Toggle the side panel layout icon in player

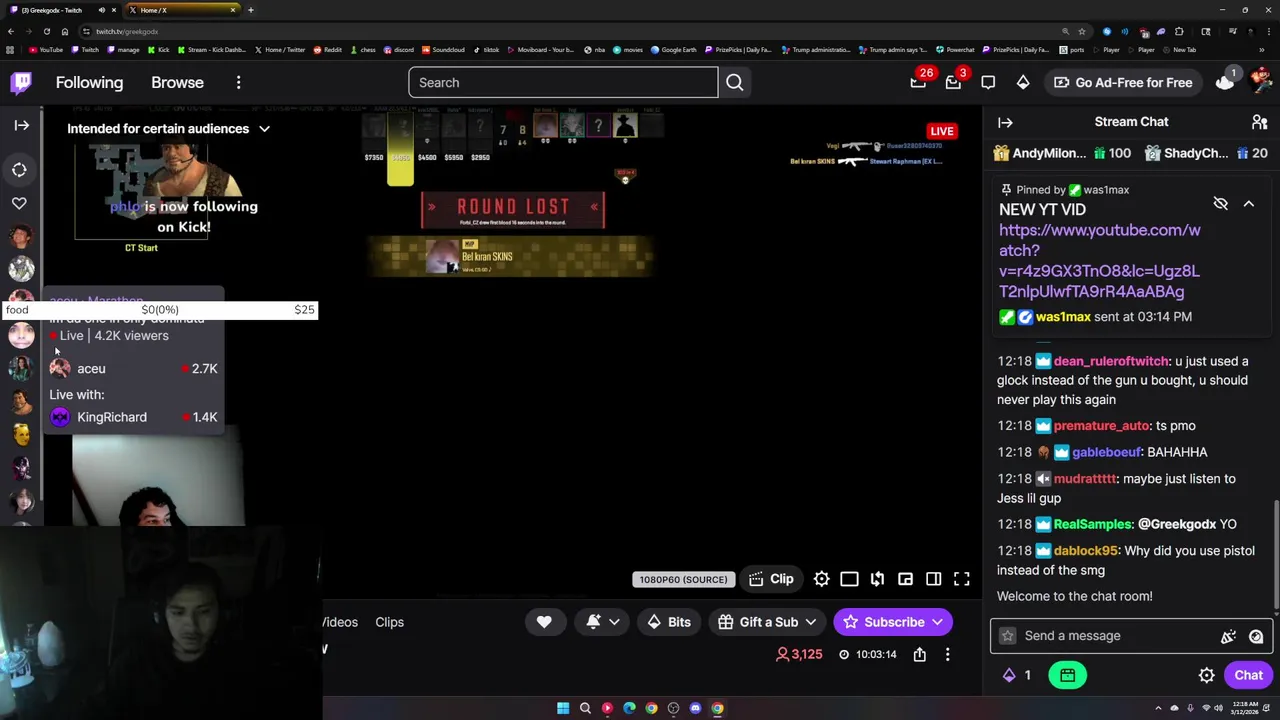(933, 579)
